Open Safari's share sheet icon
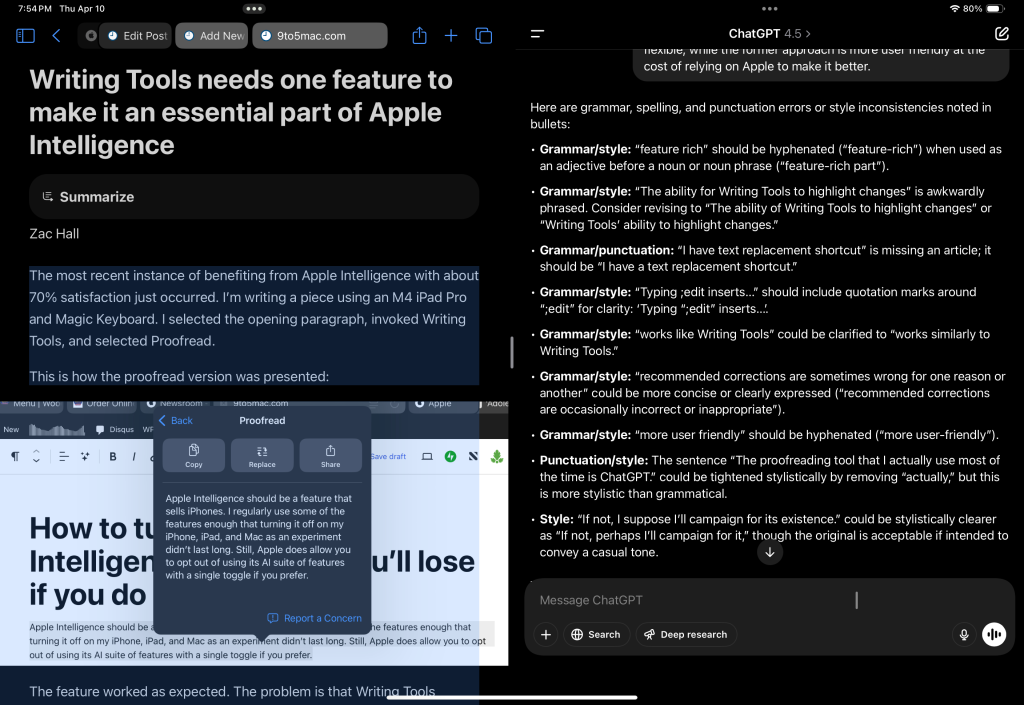1024x705 pixels. pos(419,36)
